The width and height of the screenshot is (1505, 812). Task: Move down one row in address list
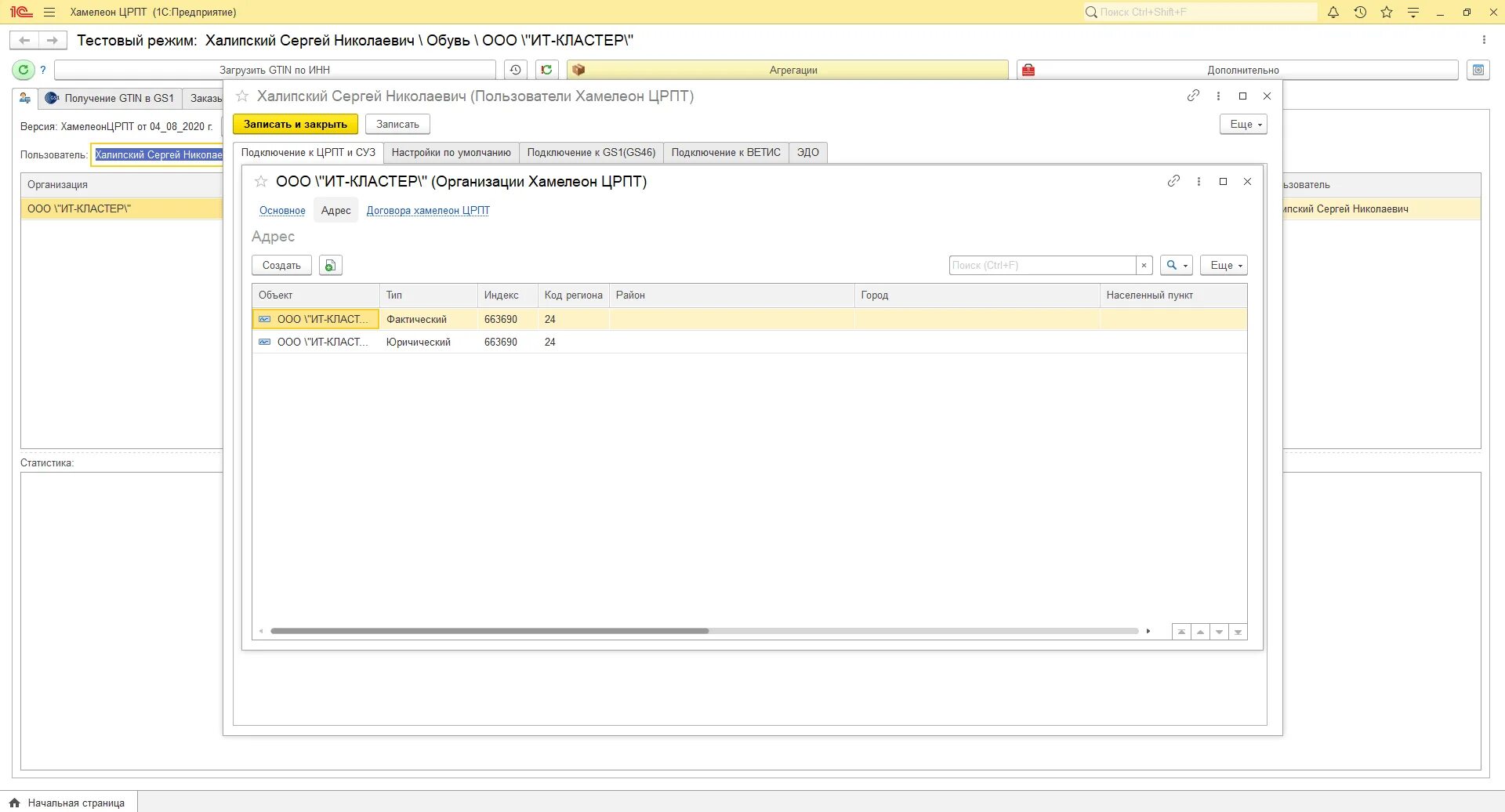pyautogui.click(x=1219, y=632)
